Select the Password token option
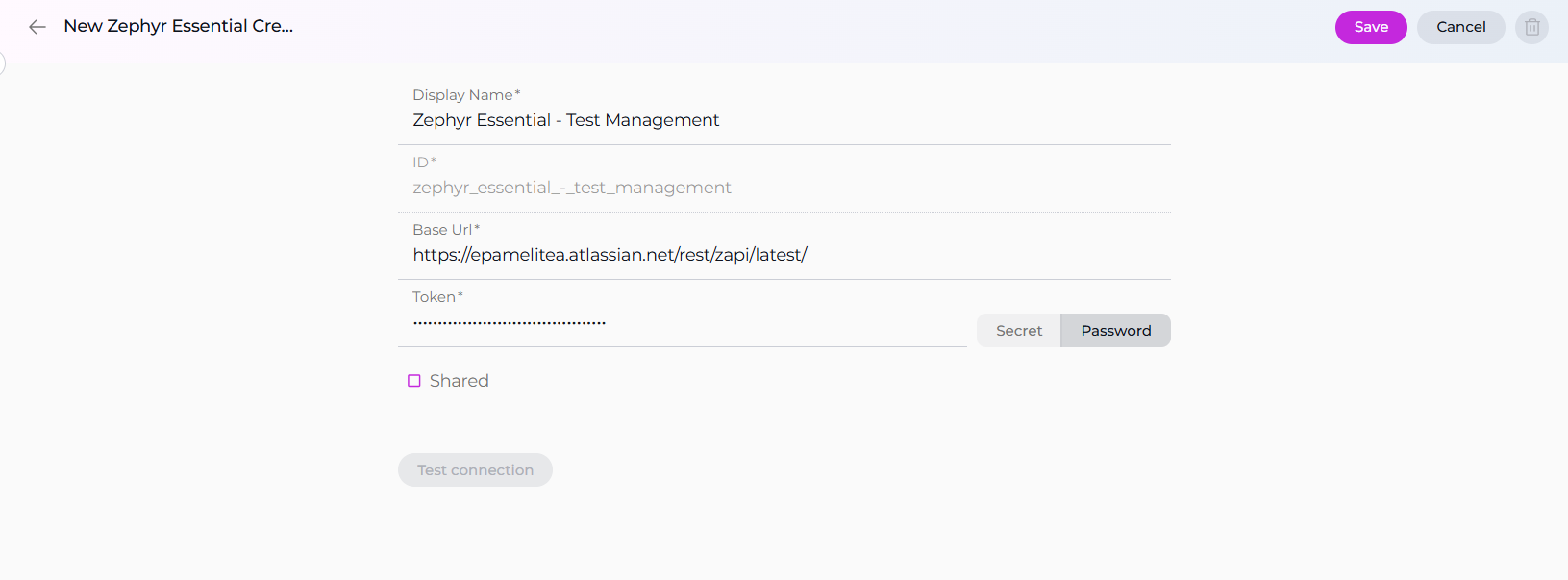 coord(1115,331)
